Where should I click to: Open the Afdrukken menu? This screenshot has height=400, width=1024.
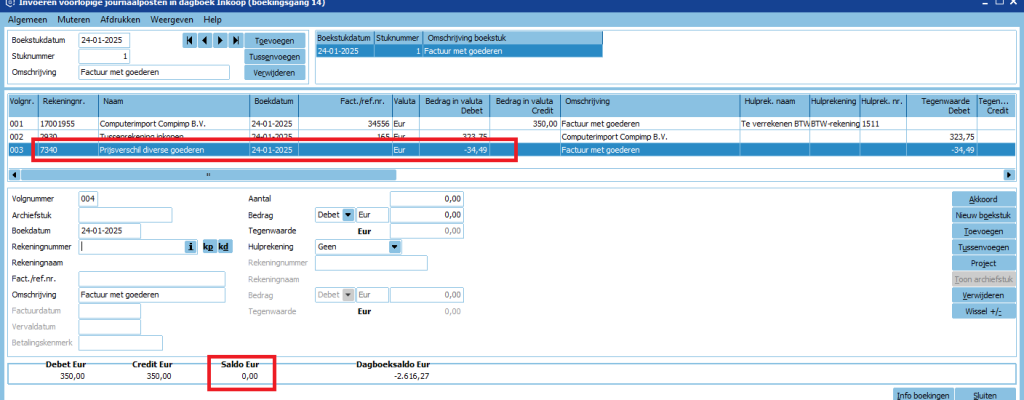point(120,19)
